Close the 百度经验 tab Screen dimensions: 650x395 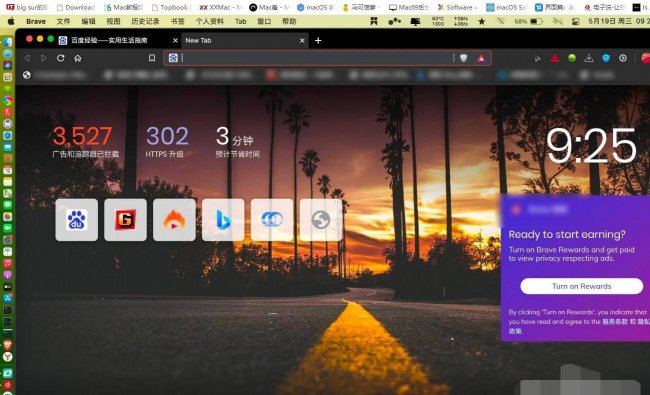[175, 40]
